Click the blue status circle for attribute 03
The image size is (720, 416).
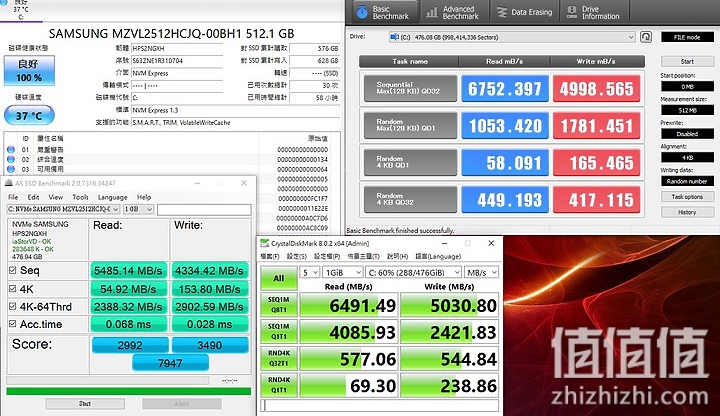pos(11,169)
